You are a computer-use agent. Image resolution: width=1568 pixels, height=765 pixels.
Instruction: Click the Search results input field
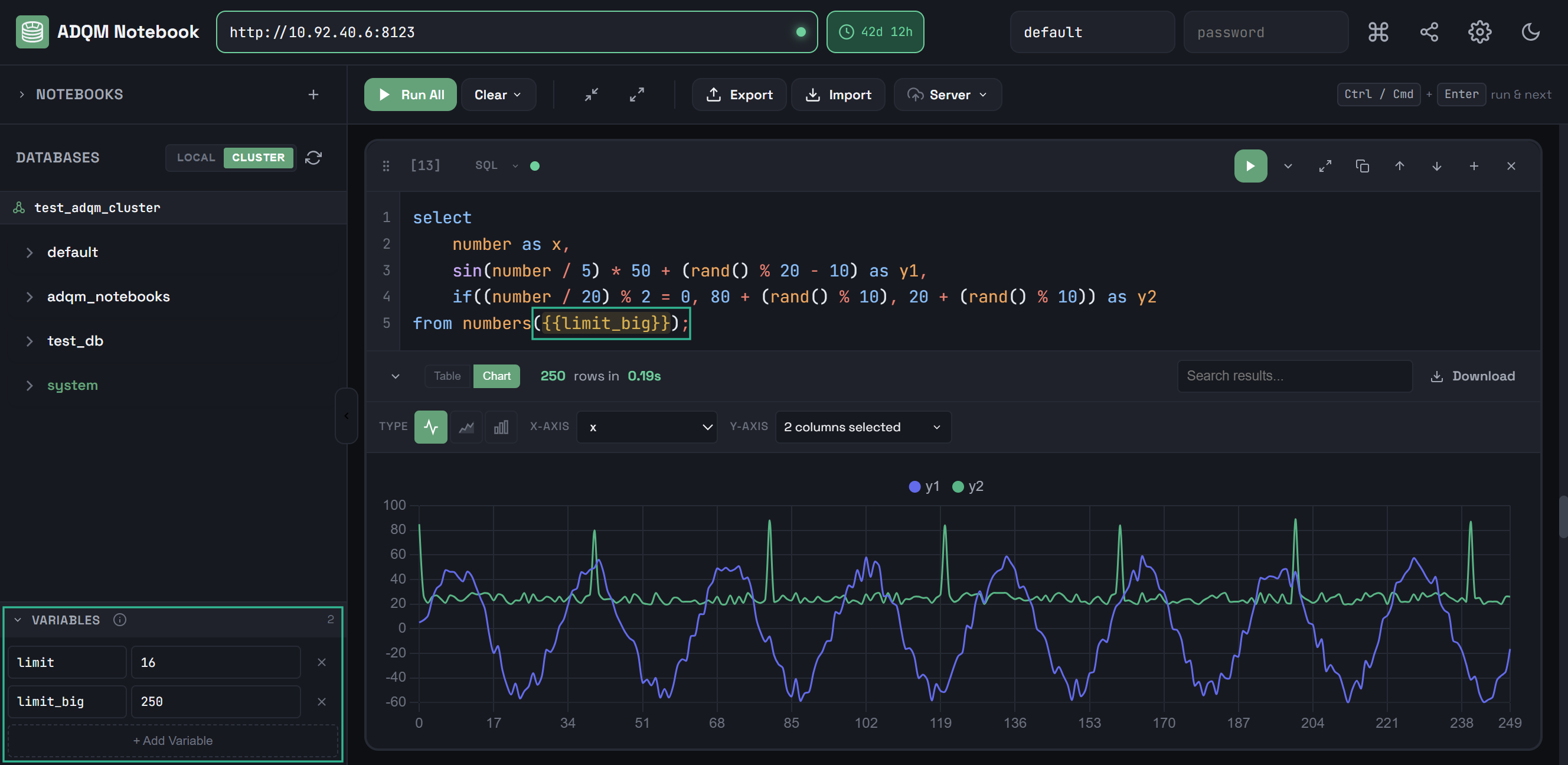click(x=1294, y=376)
